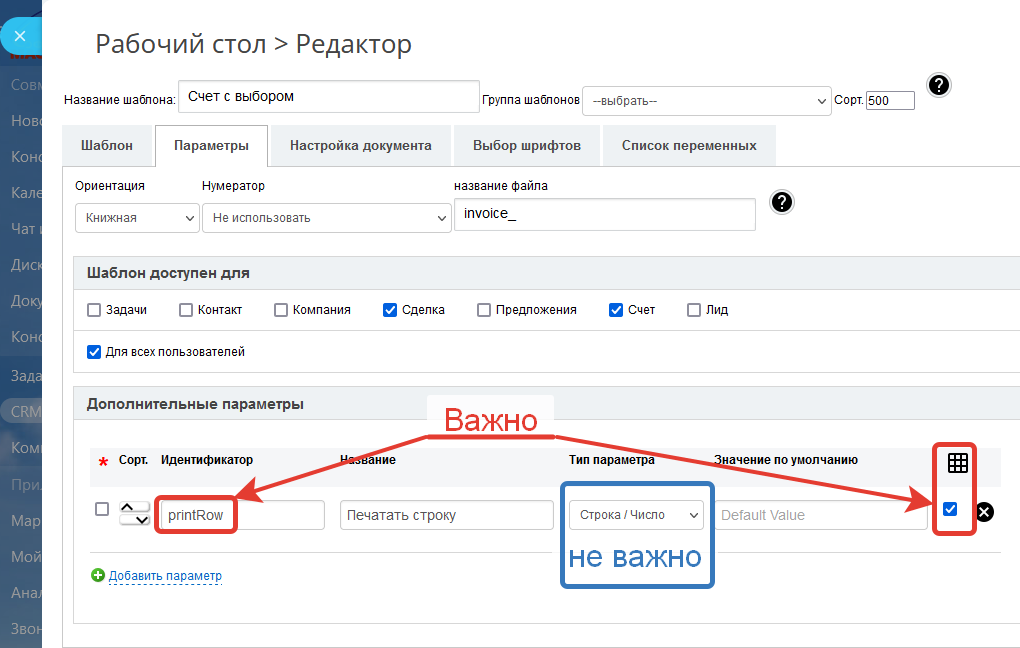This screenshot has width=1020, height=648.
Task: Select the printRow row checkbox
Action: click(102, 509)
